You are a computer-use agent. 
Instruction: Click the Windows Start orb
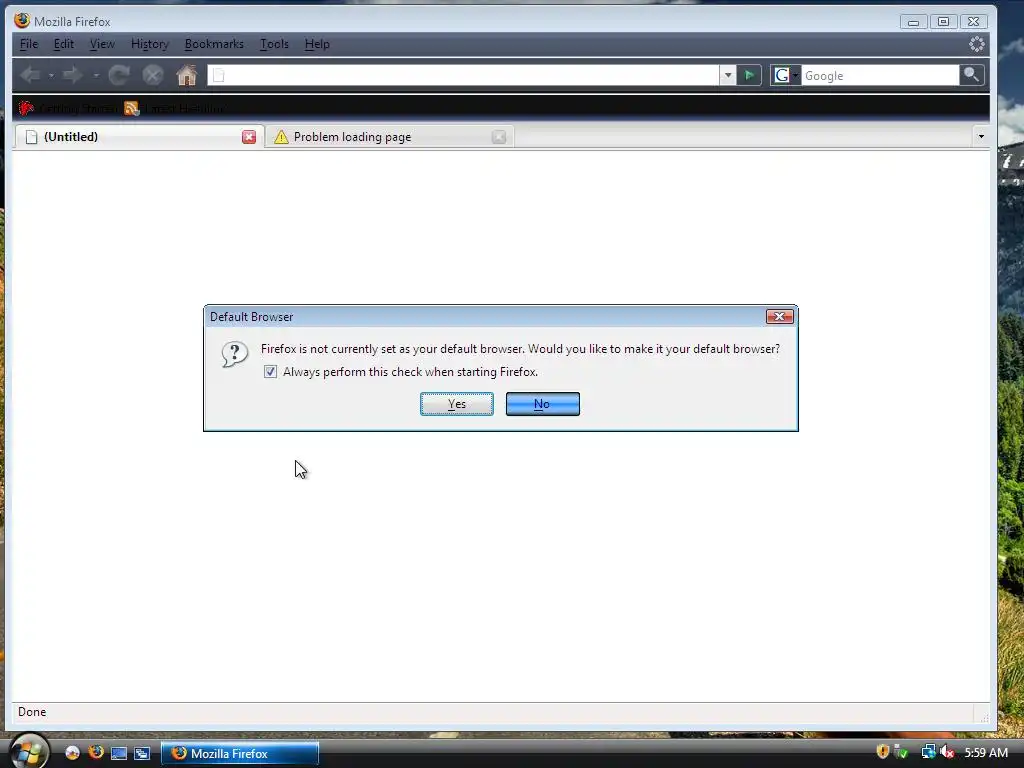(x=27, y=751)
